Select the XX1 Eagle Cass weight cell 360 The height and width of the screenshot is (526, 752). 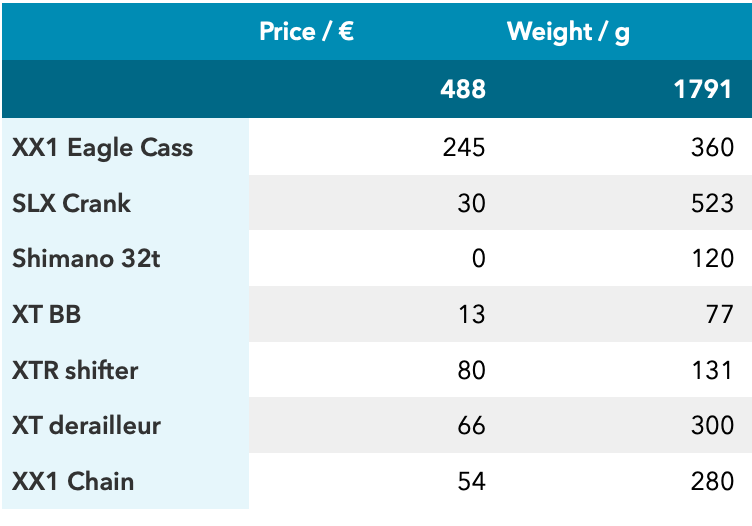(x=712, y=148)
